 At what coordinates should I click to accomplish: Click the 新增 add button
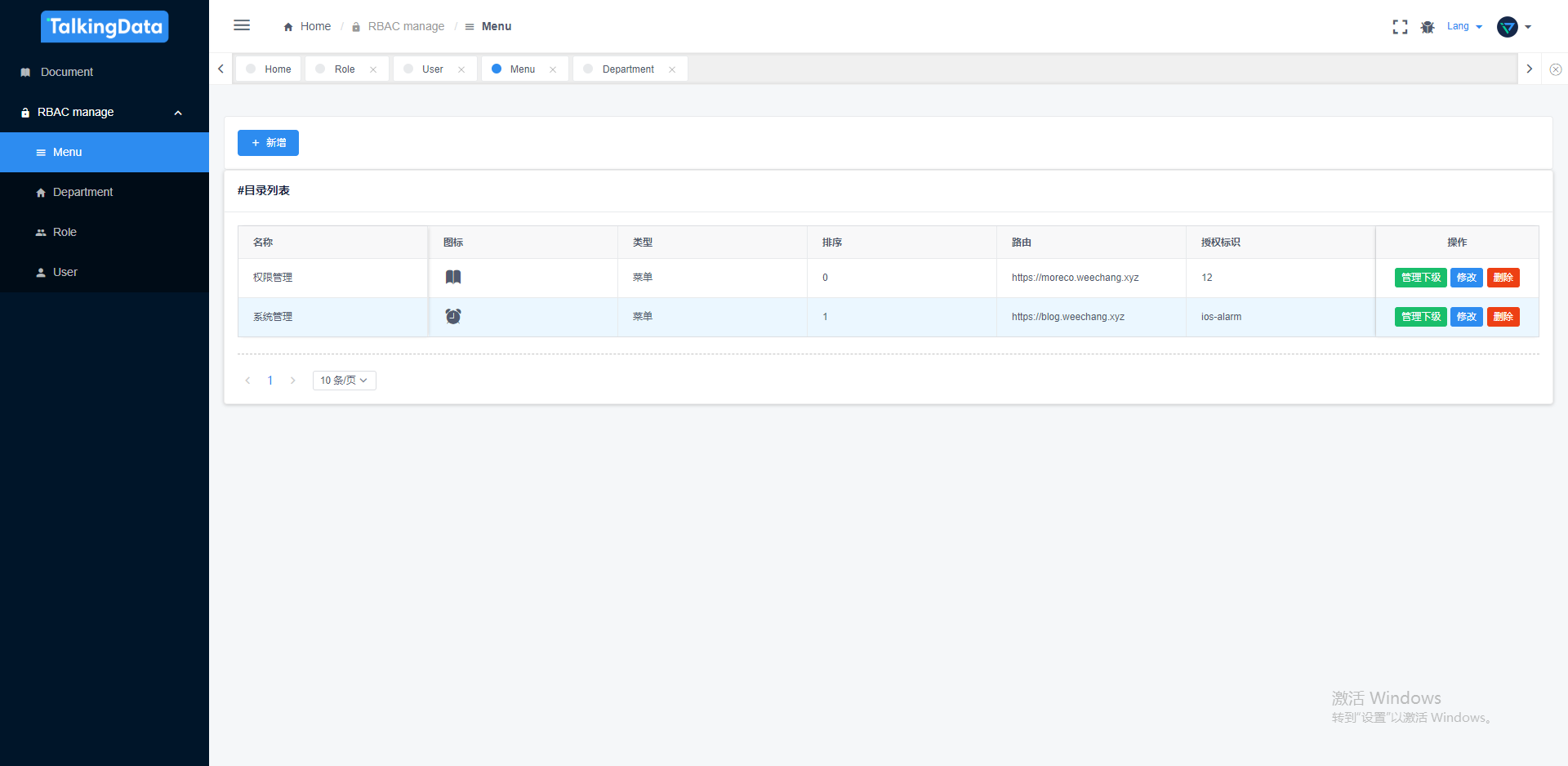point(268,143)
